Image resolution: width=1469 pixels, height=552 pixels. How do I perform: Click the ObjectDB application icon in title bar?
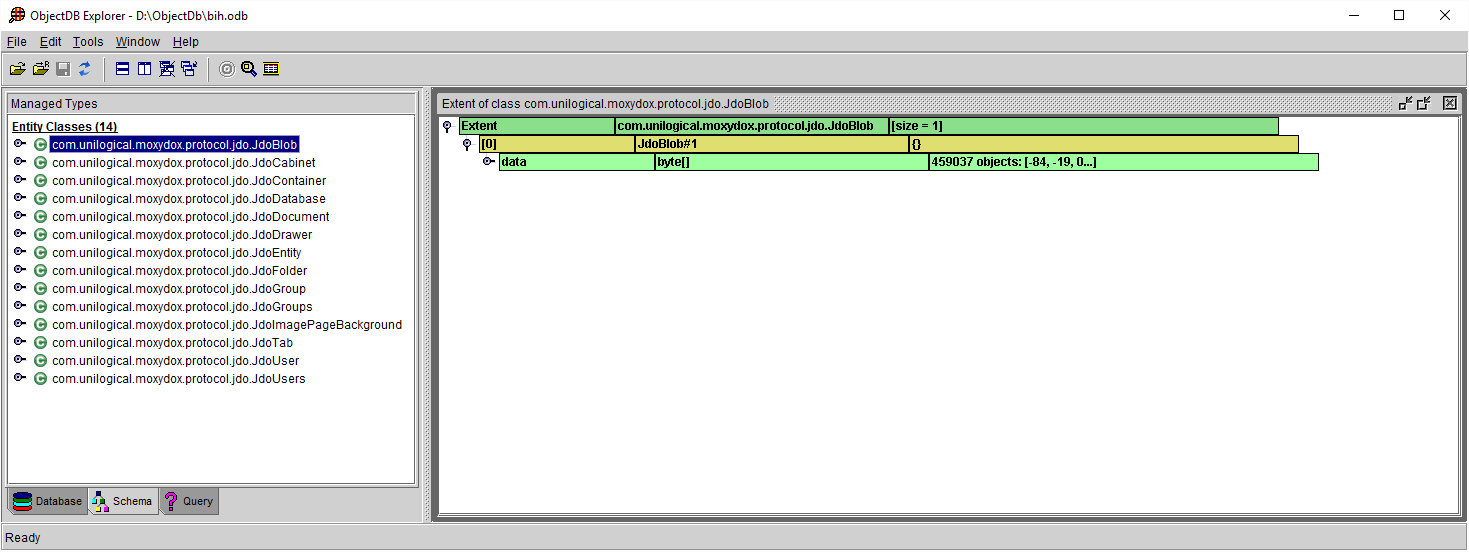[x=17, y=15]
